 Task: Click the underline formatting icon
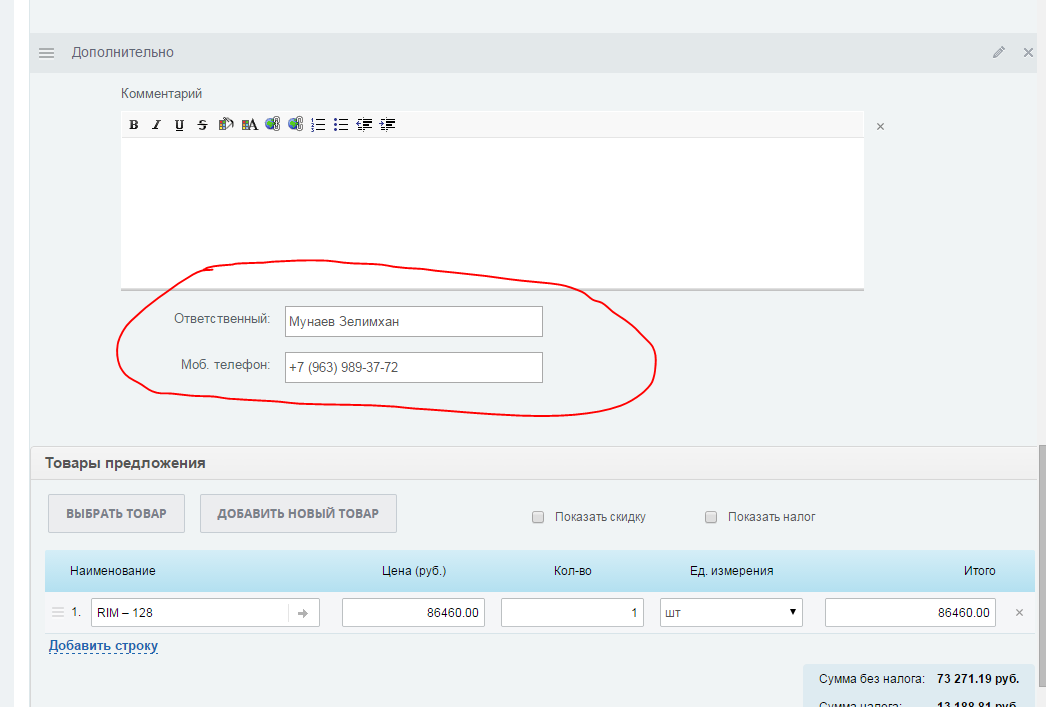[x=179, y=125]
